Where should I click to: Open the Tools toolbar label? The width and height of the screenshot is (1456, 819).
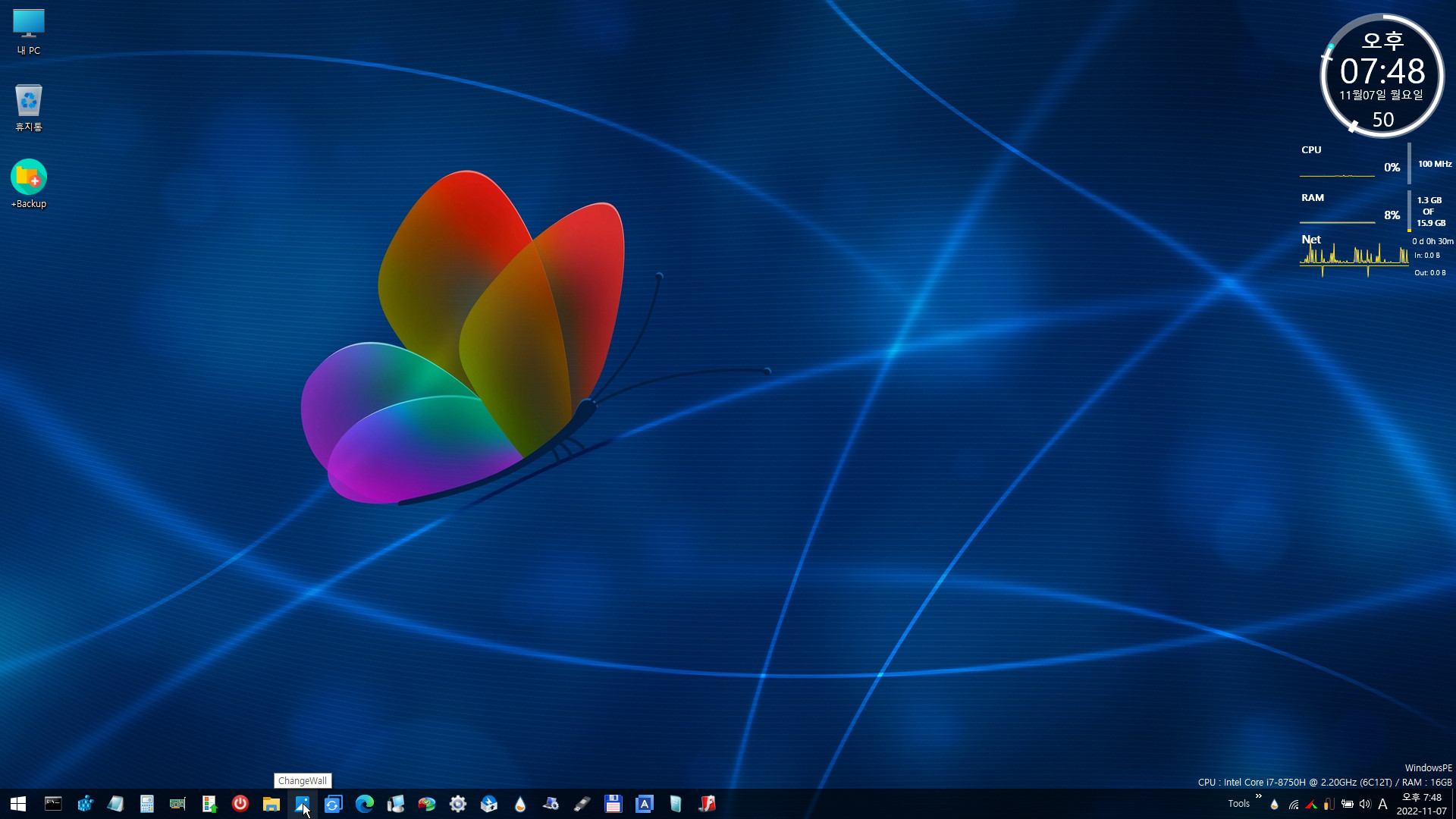(1238, 804)
